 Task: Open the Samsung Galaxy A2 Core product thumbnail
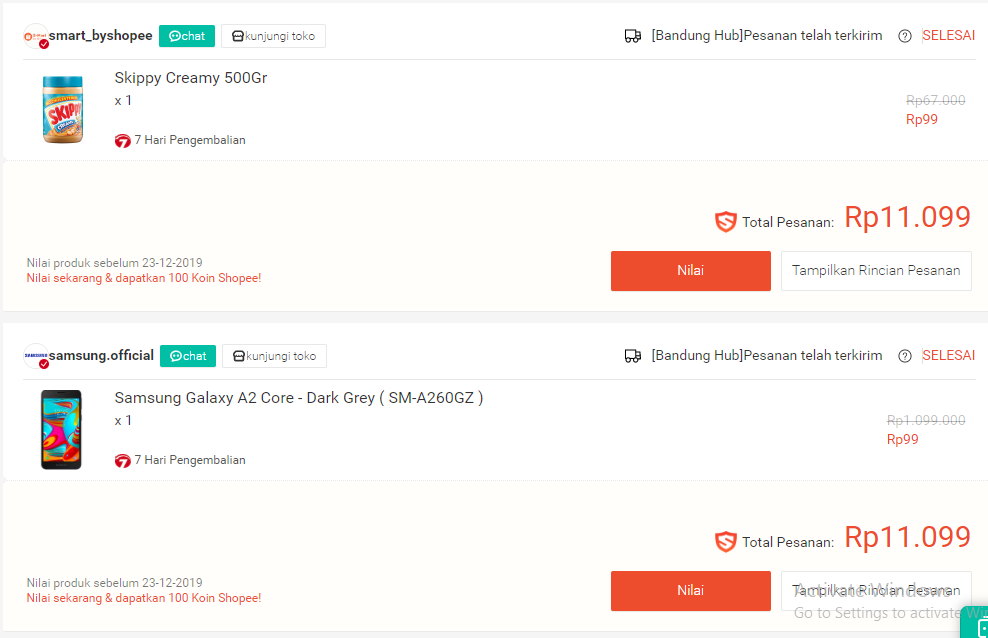coord(61,429)
